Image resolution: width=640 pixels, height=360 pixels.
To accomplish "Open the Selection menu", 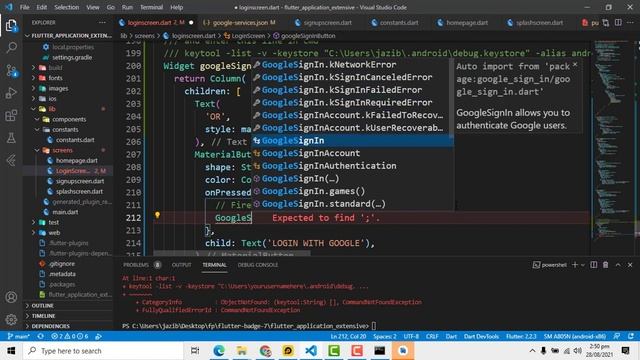I will (67, 7).
